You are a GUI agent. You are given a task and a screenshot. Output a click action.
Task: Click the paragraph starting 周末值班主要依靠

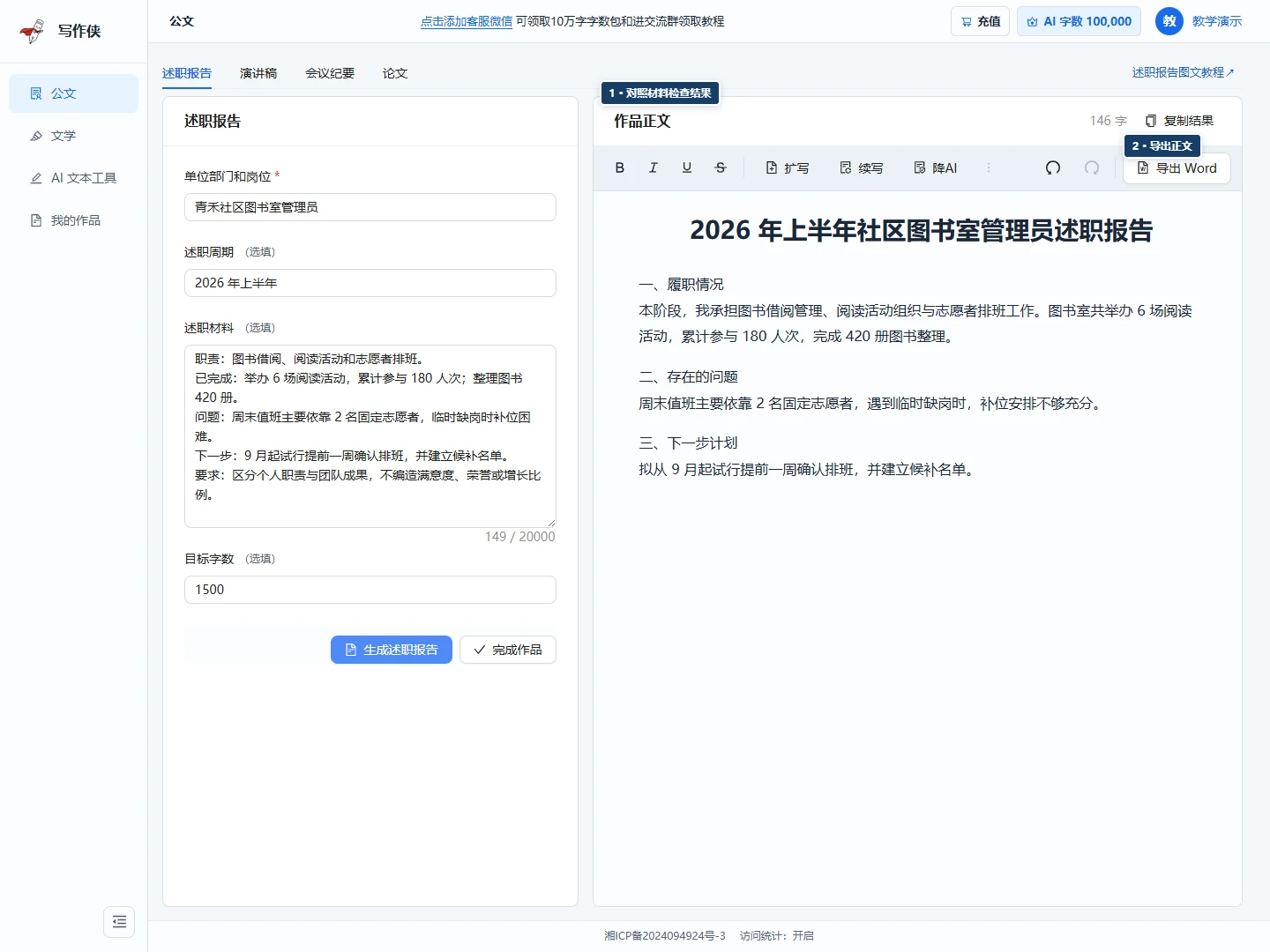pos(870,404)
